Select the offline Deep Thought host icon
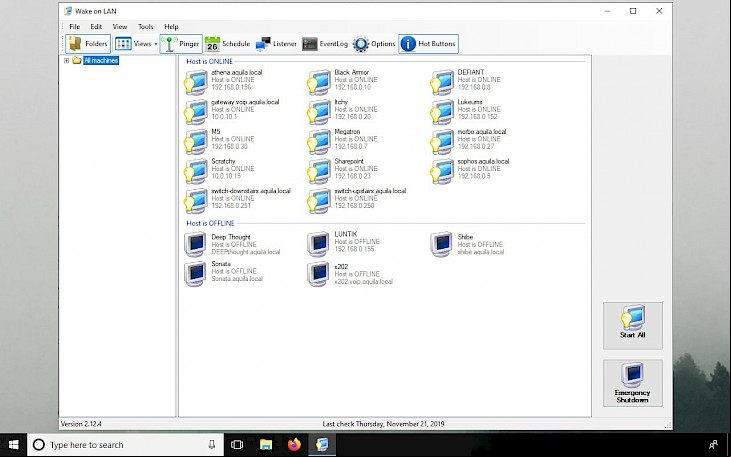 coord(195,244)
